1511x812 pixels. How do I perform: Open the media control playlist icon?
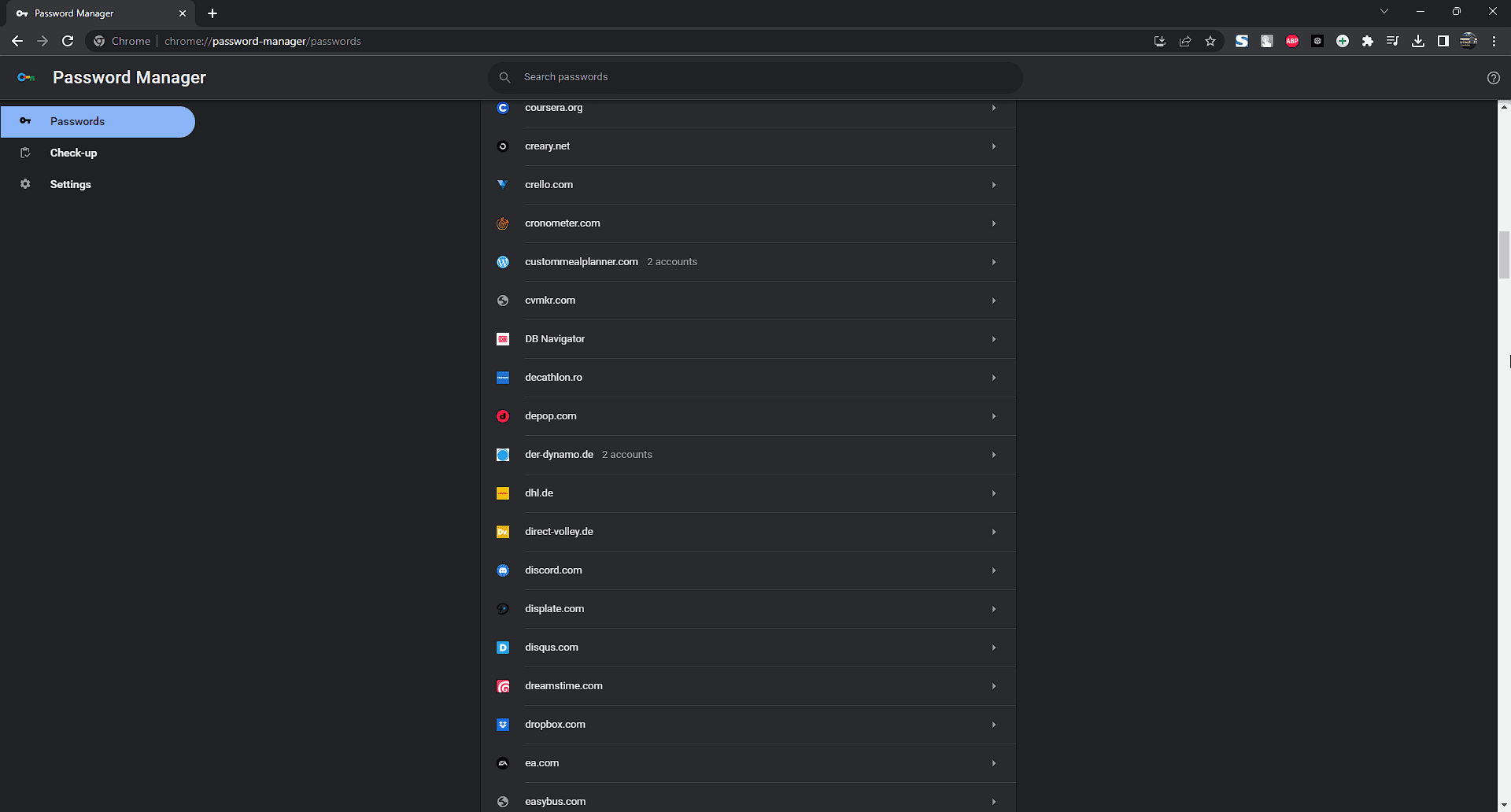pyautogui.click(x=1393, y=41)
